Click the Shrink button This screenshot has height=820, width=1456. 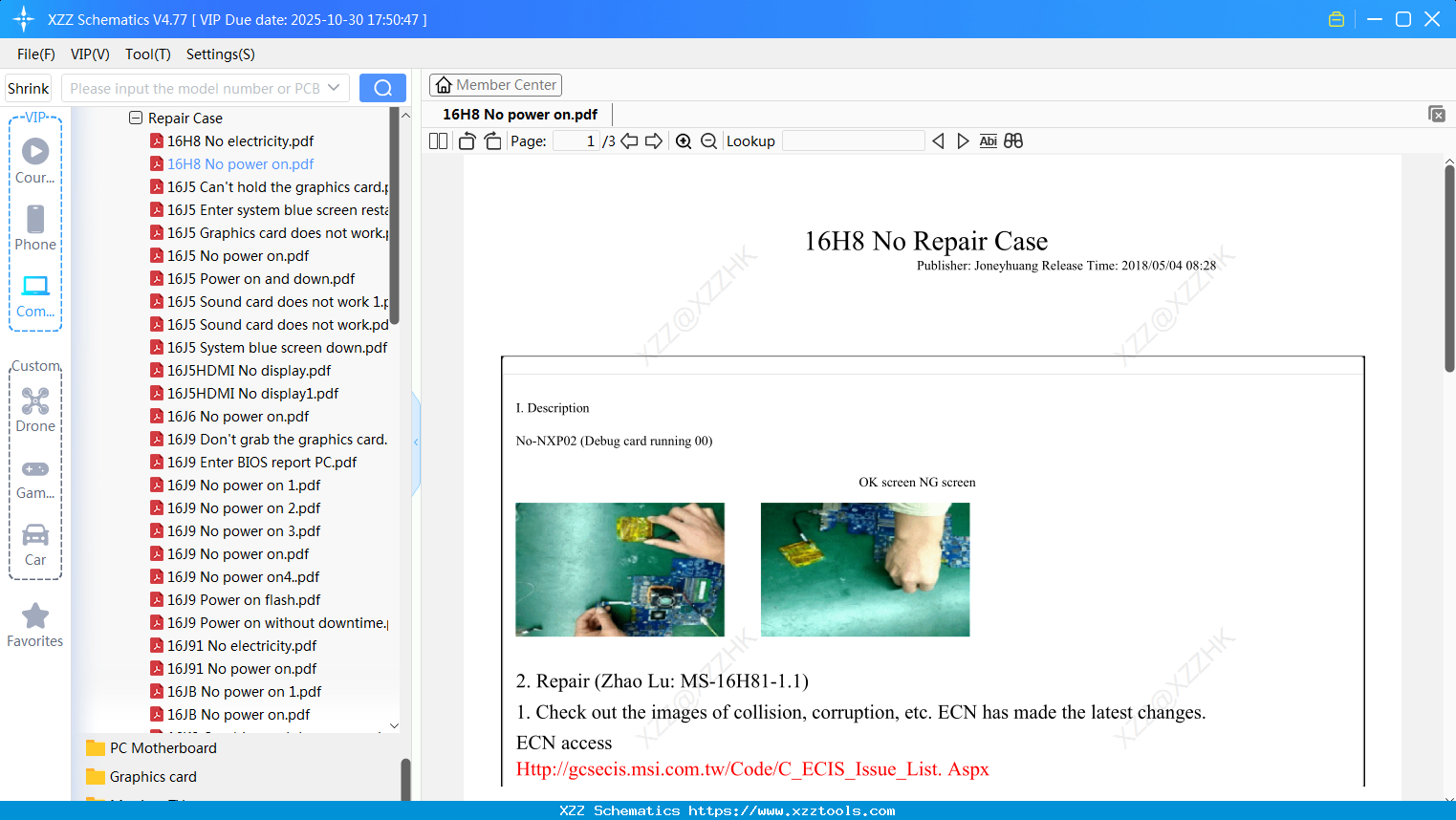29,88
